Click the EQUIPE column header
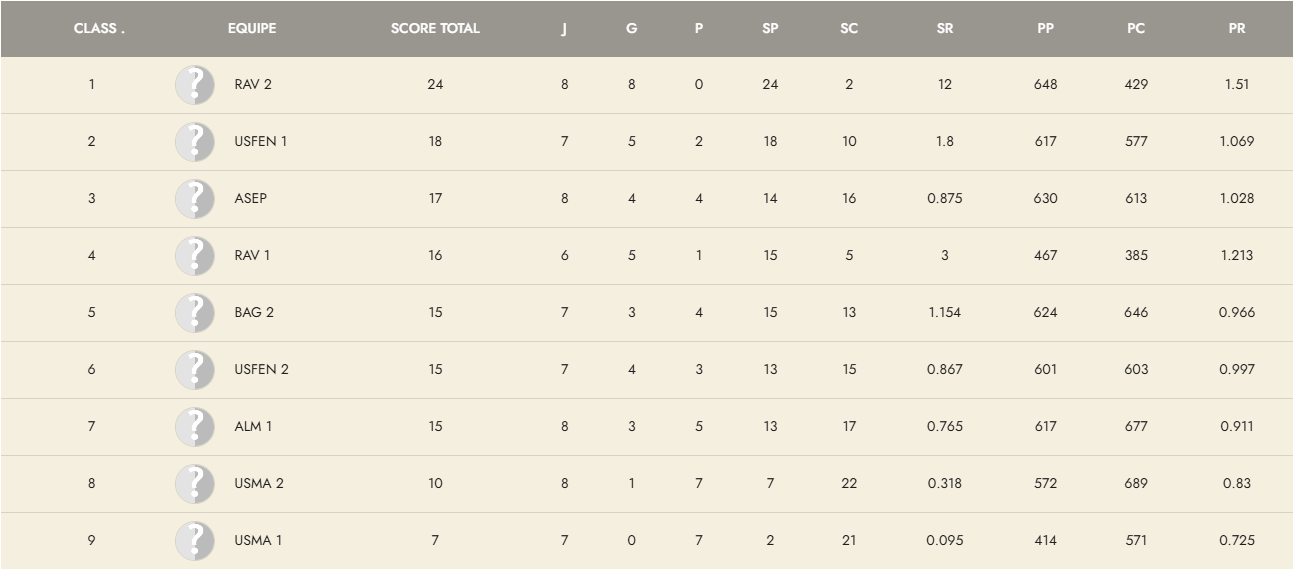Screen dimensions: 1294x570 252,28
